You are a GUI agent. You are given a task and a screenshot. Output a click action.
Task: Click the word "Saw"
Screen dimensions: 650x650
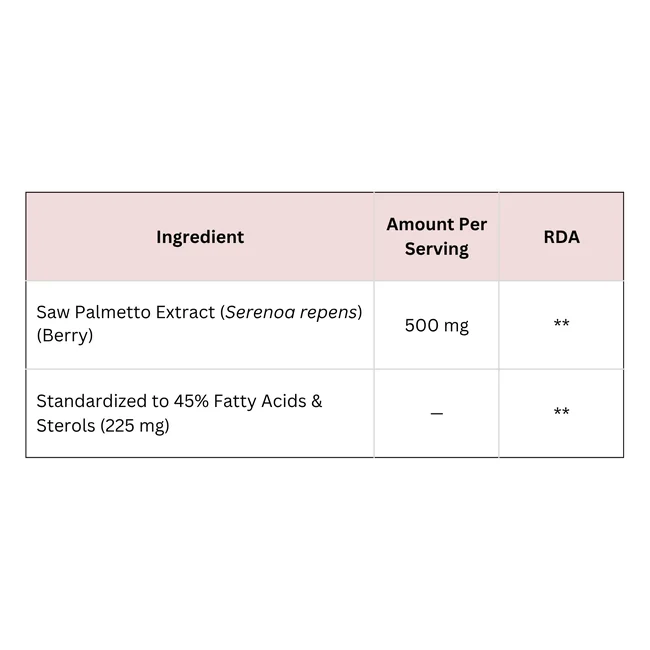[52, 313]
